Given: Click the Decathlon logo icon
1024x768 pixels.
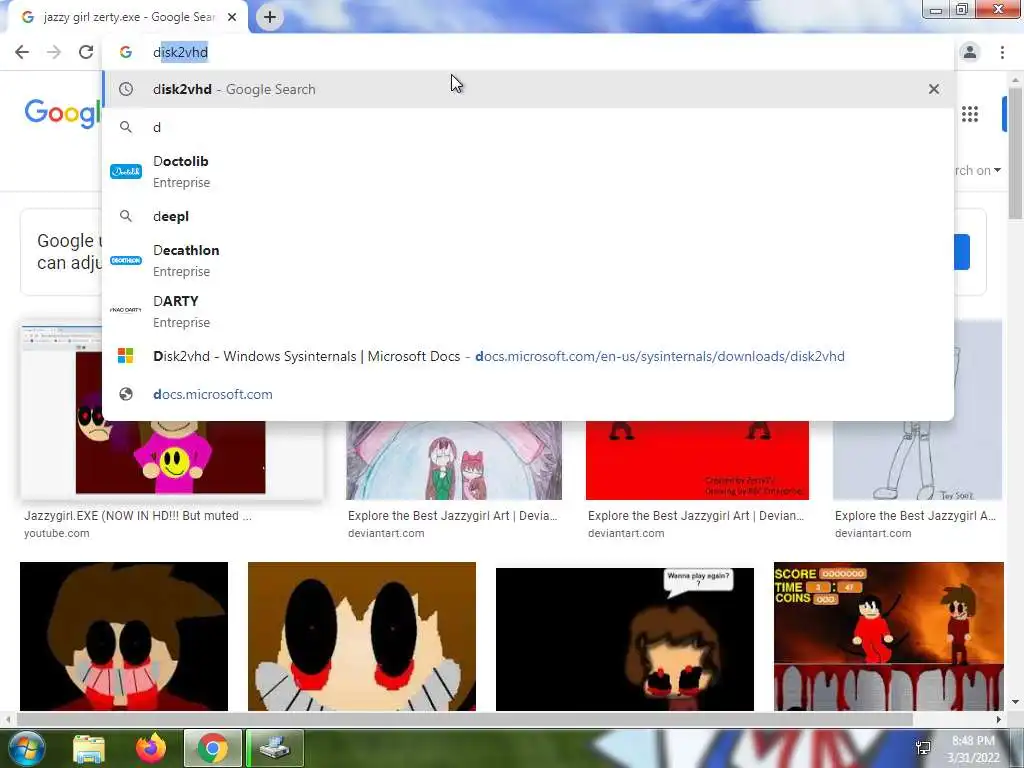Looking at the screenshot, I should point(126,261).
